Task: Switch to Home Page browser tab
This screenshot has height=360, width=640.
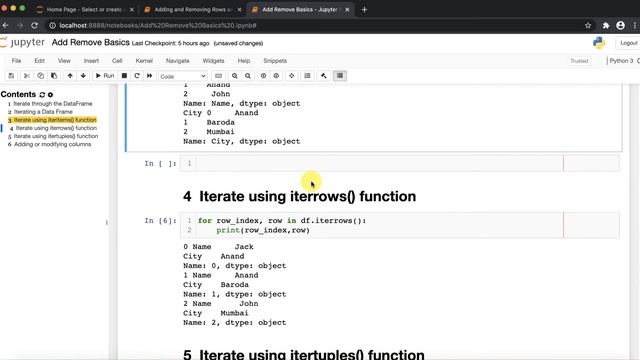Action: tap(85, 9)
